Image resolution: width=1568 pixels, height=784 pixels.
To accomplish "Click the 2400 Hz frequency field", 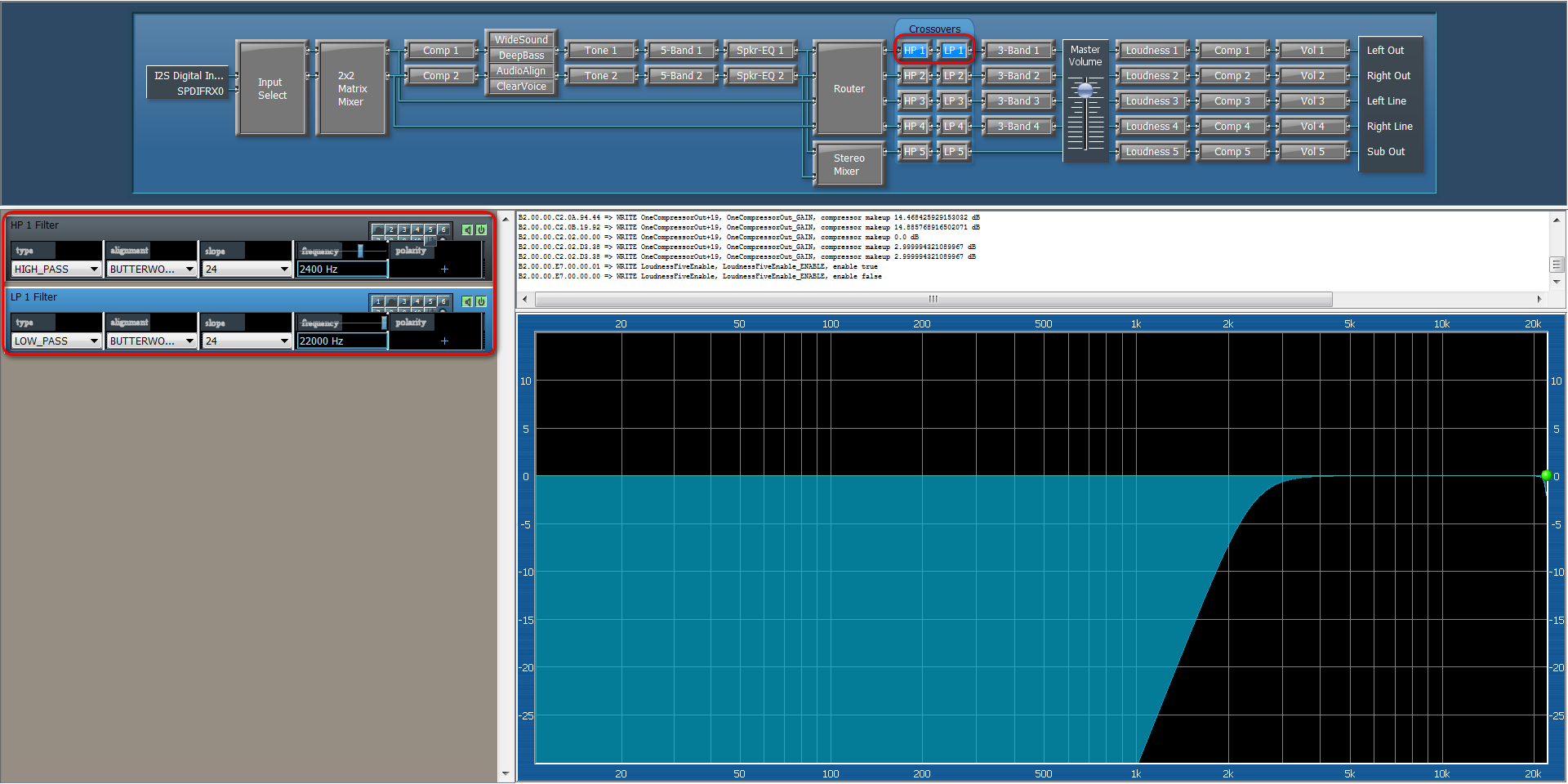I will (x=342, y=269).
